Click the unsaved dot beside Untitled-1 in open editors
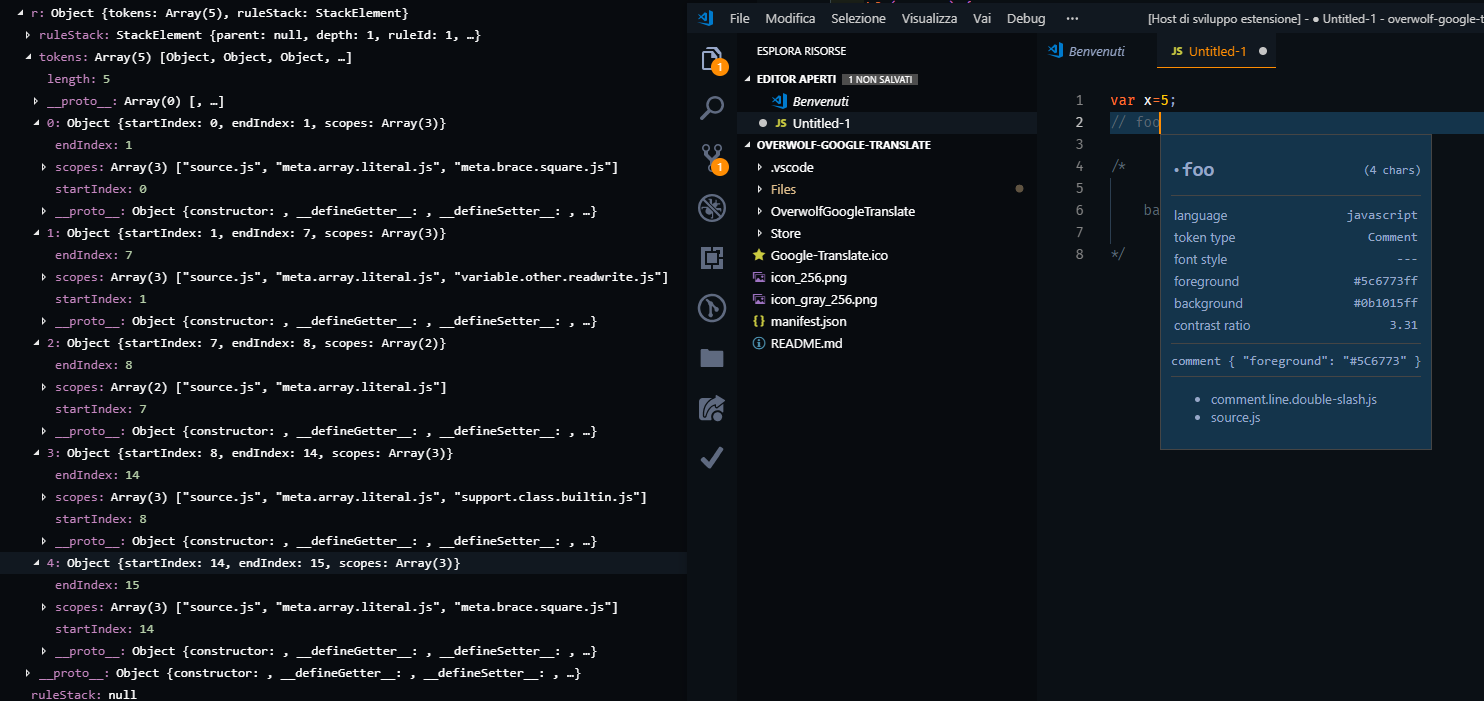 (x=763, y=123)
